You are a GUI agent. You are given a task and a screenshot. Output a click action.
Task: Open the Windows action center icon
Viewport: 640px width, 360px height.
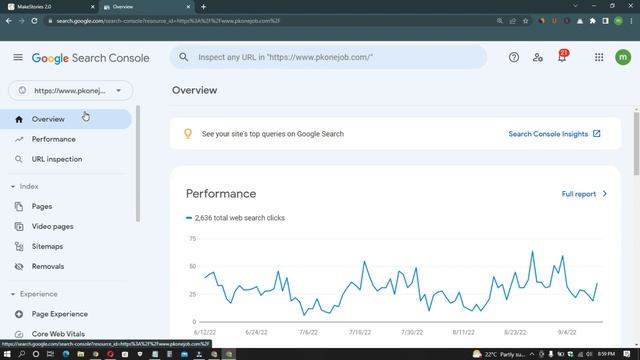(x=627, y=354)
